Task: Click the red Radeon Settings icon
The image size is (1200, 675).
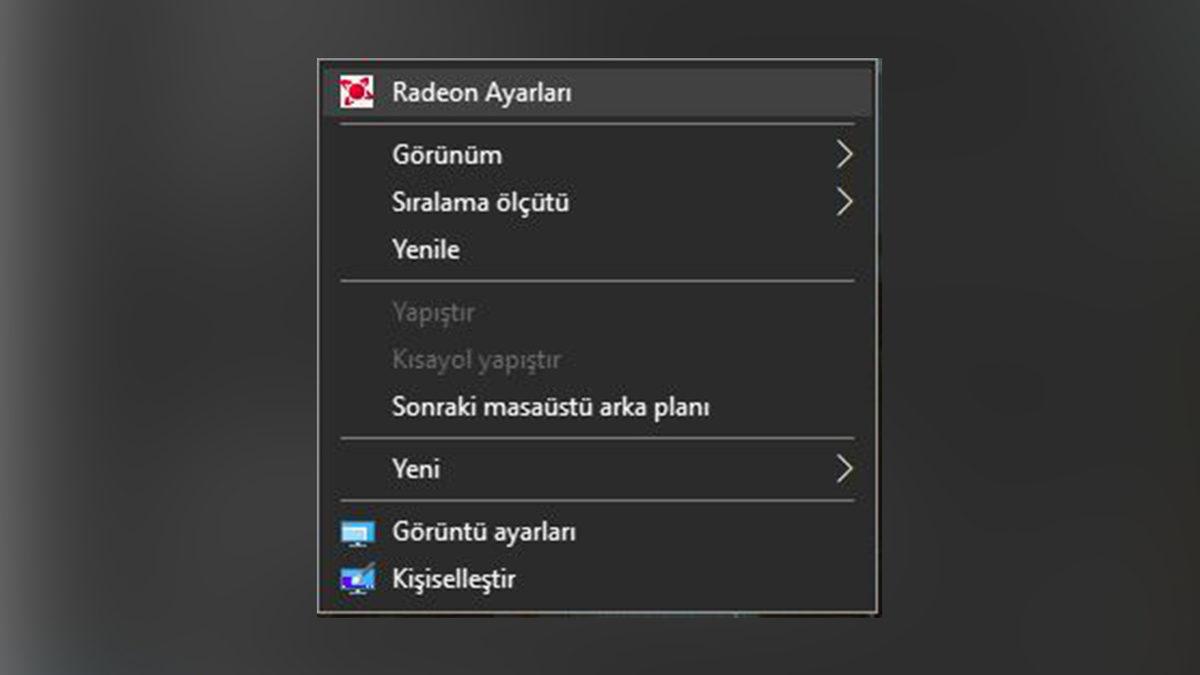Action: (355, 91)
